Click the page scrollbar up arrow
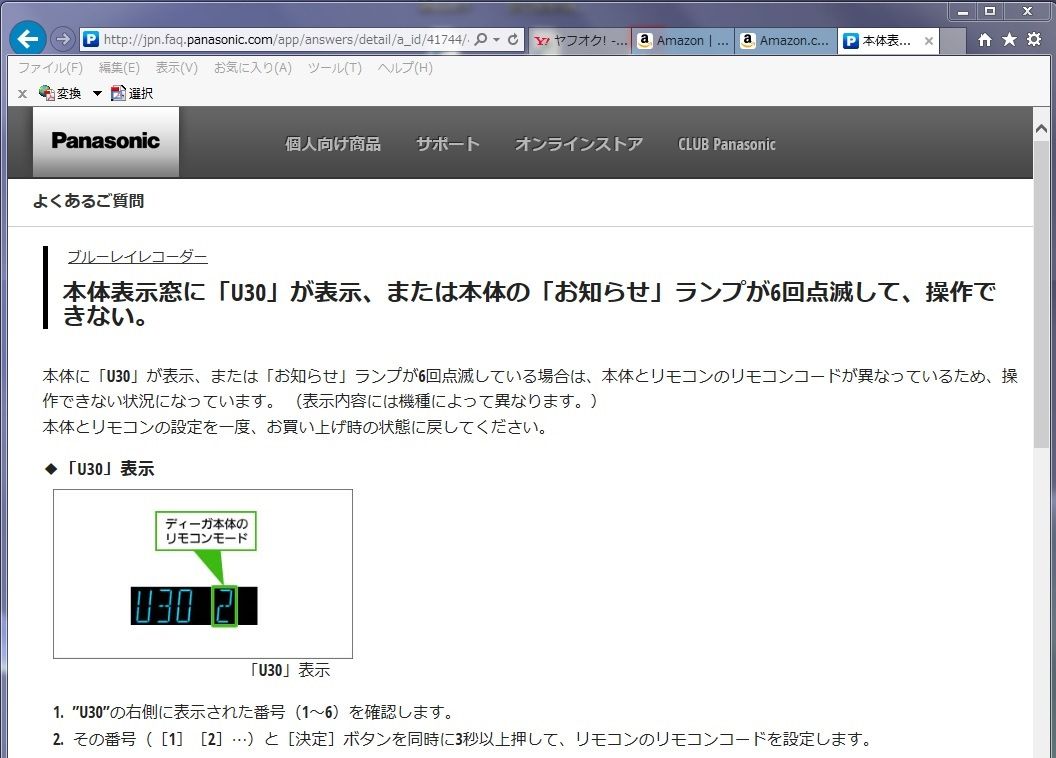This screenshot has height=758, width=1056. [x=1041, y=128]
